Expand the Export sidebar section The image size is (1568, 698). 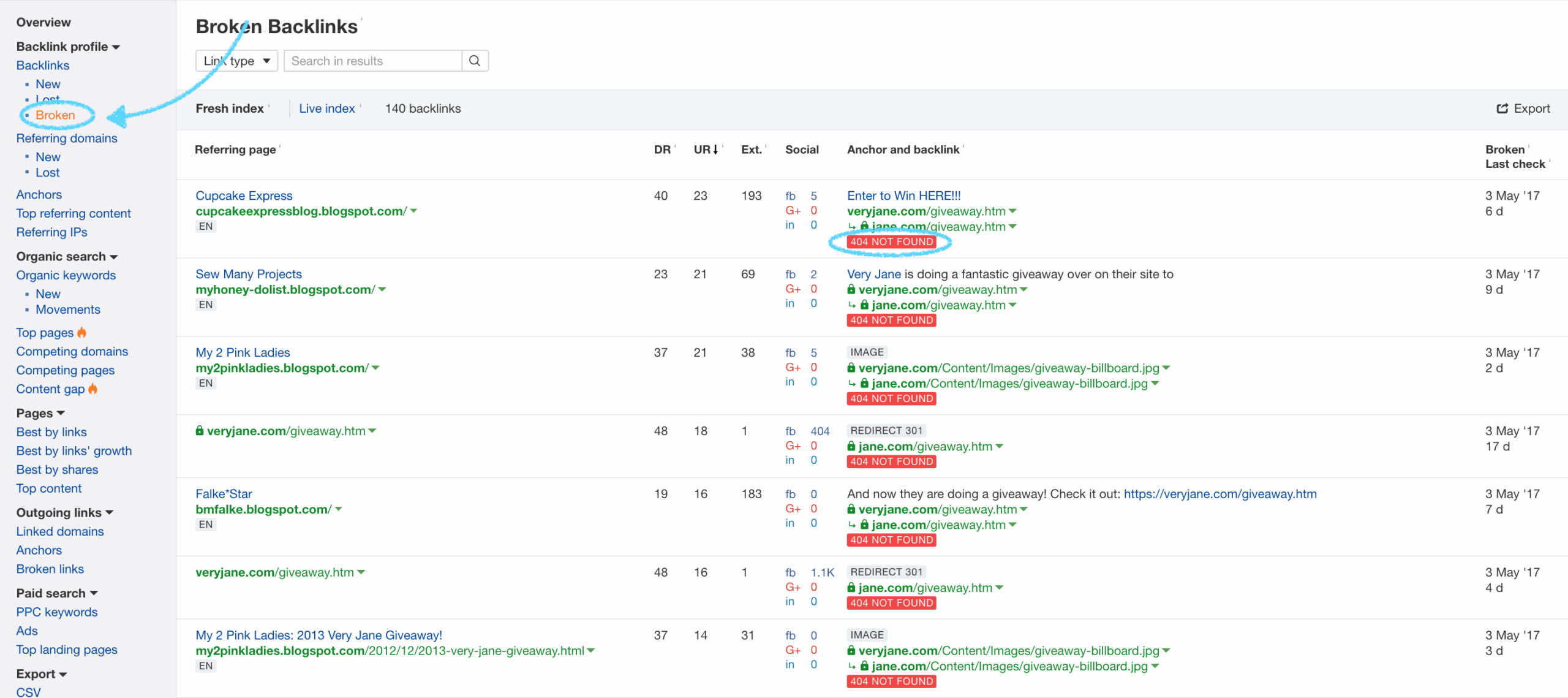42,673
